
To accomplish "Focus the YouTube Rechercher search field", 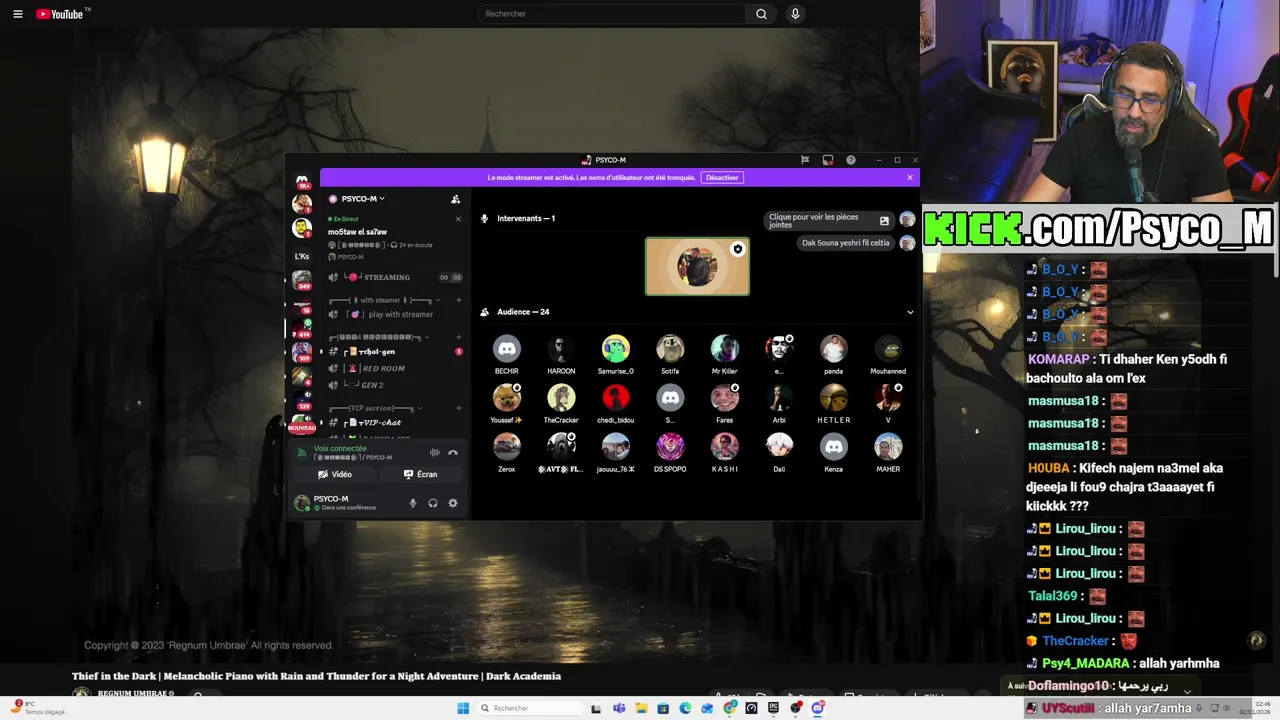I will coord(612,14).
